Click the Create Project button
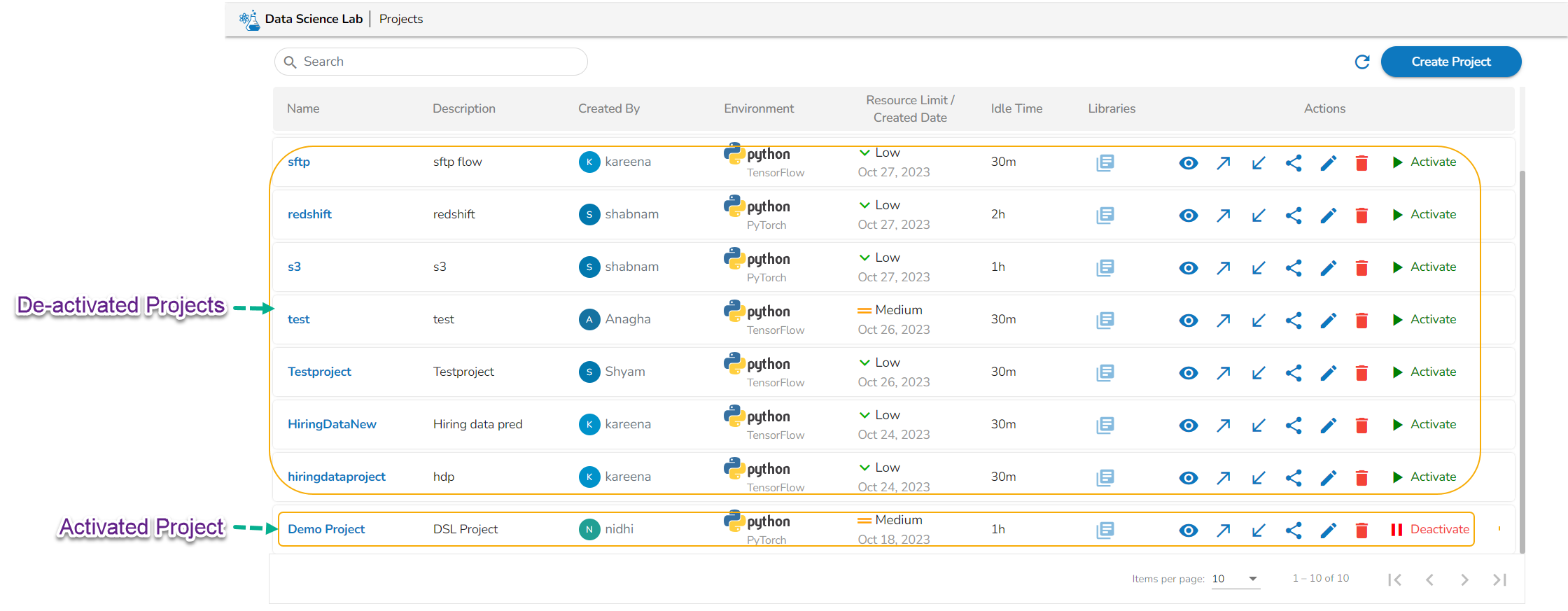Viewport: 1568px width, 611px height. 1450,62
